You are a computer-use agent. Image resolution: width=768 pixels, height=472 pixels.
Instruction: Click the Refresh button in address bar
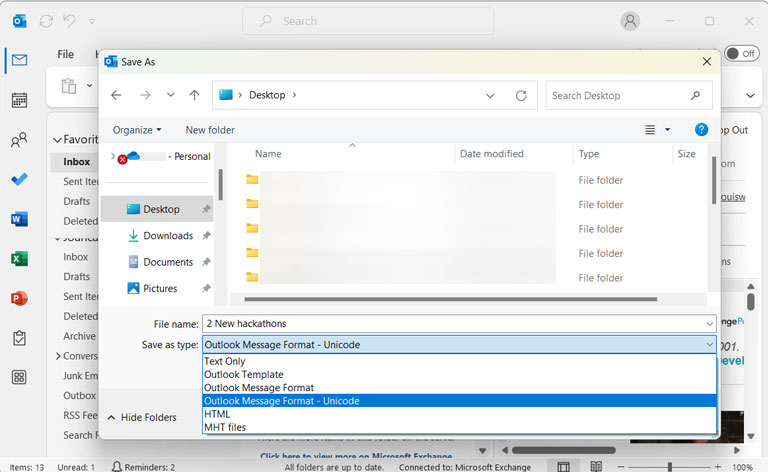click(520, 96)
